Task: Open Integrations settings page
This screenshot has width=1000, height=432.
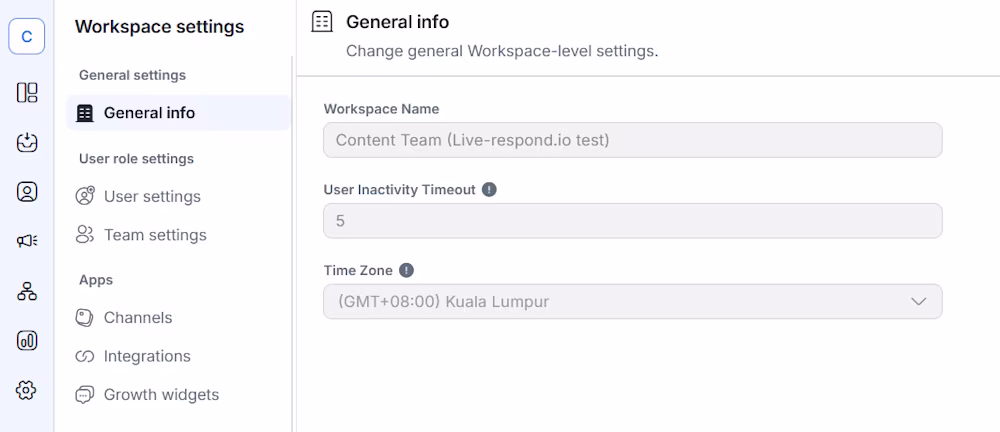Action: click(x=147, y=356)
